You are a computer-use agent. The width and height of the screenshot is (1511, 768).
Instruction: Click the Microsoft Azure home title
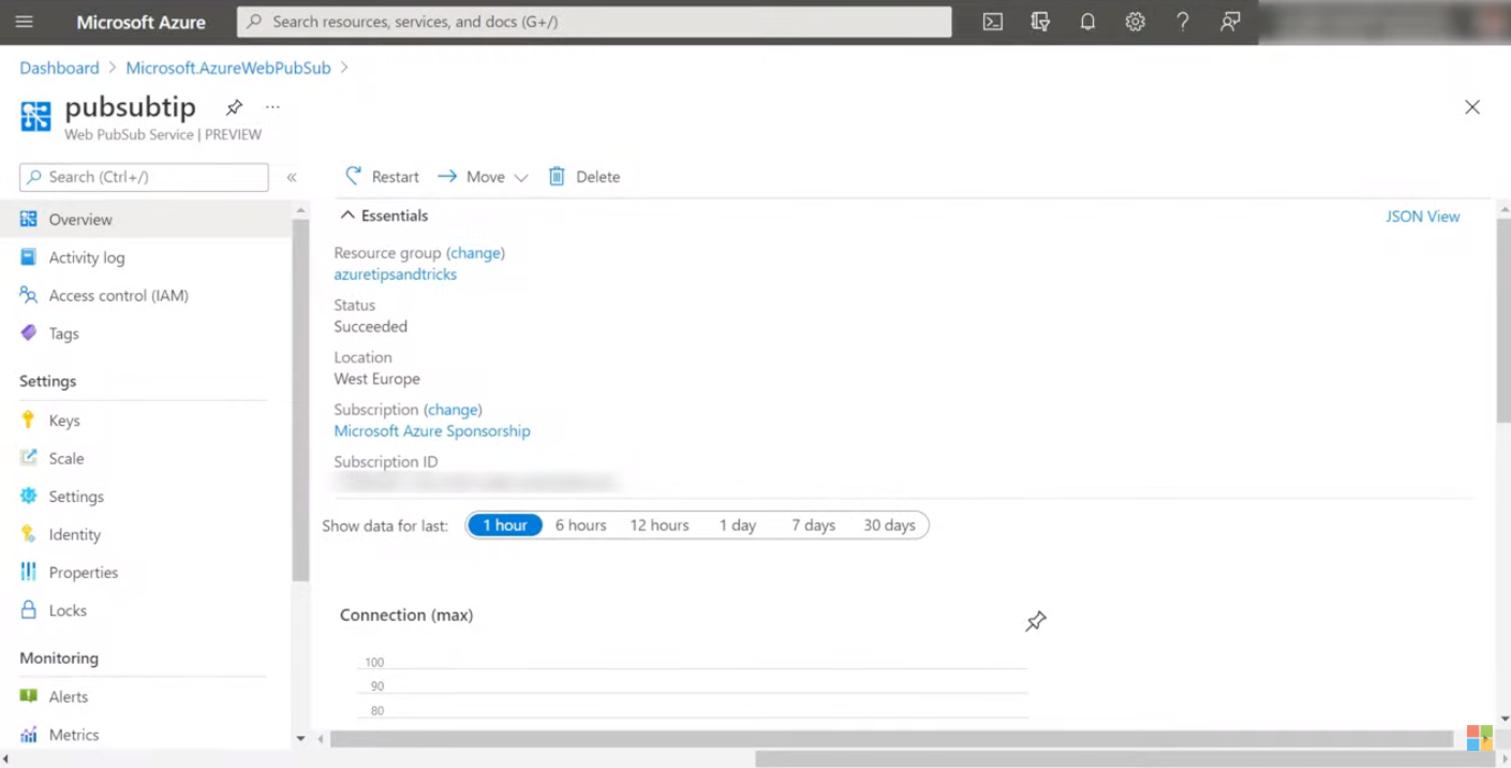[x=141, y=21]
